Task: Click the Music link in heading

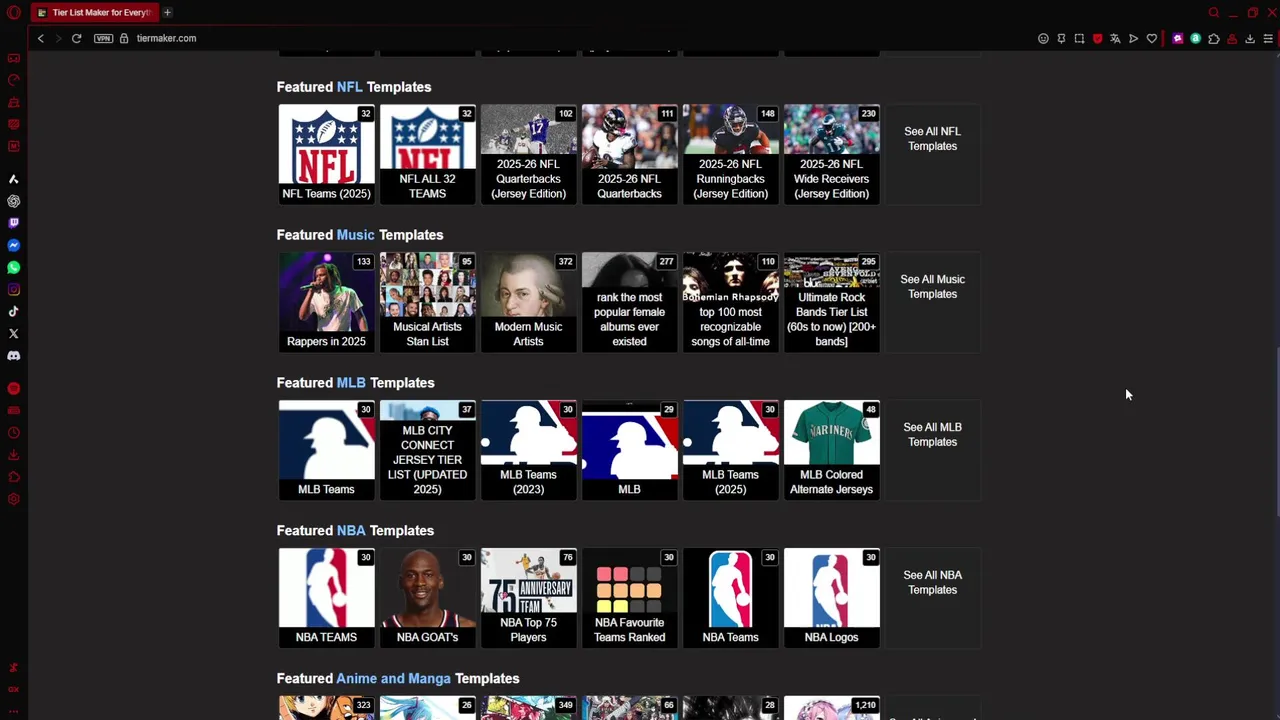Action: (355, 235)
